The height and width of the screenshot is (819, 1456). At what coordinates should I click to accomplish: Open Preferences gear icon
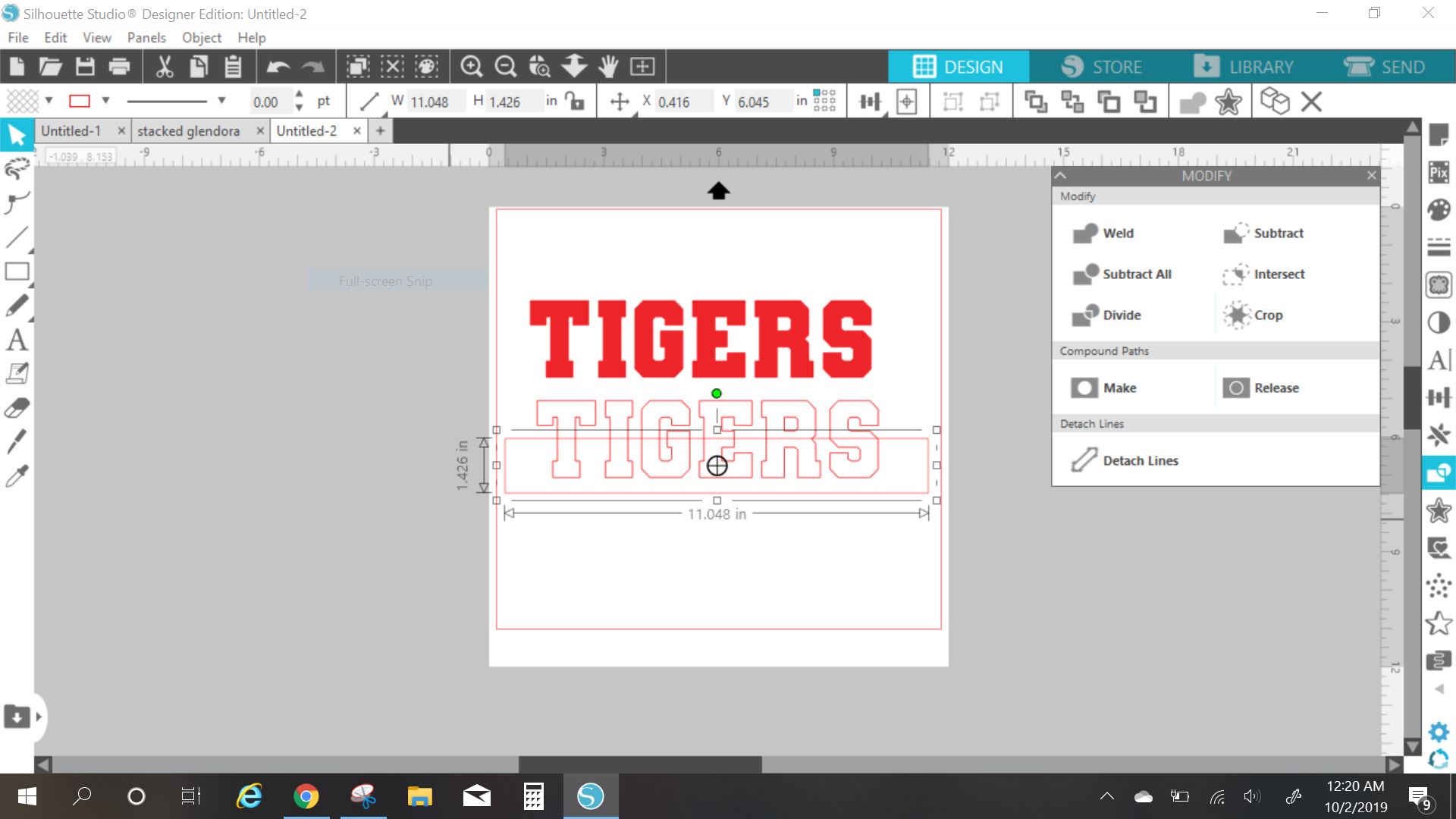1439,732
